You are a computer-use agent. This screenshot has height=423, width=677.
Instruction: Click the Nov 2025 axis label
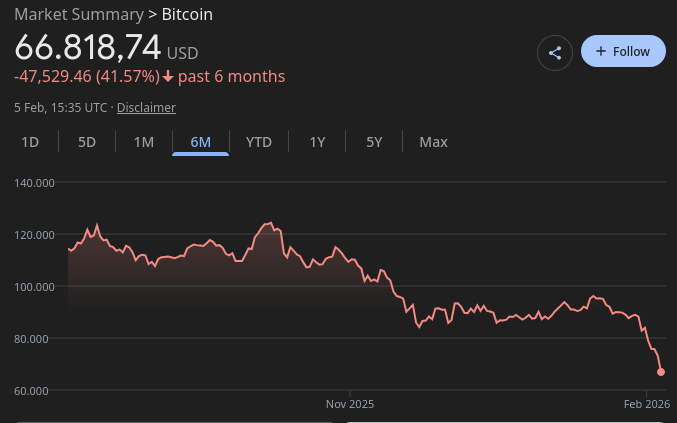point(350,404)
